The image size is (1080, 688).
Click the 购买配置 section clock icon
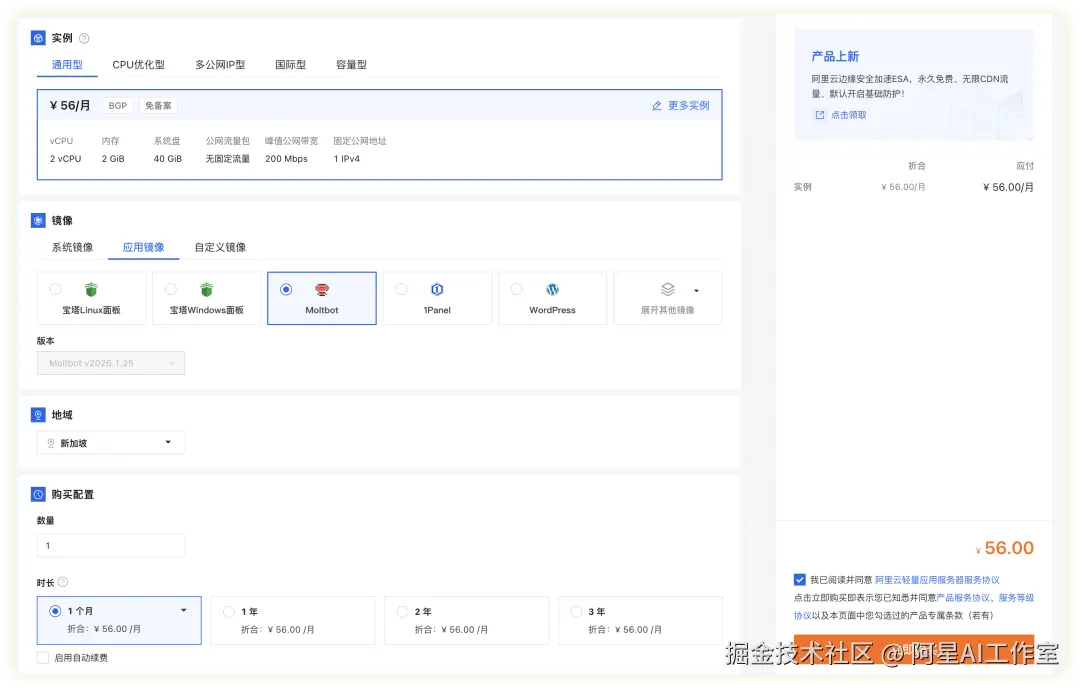tap(39, 494)
